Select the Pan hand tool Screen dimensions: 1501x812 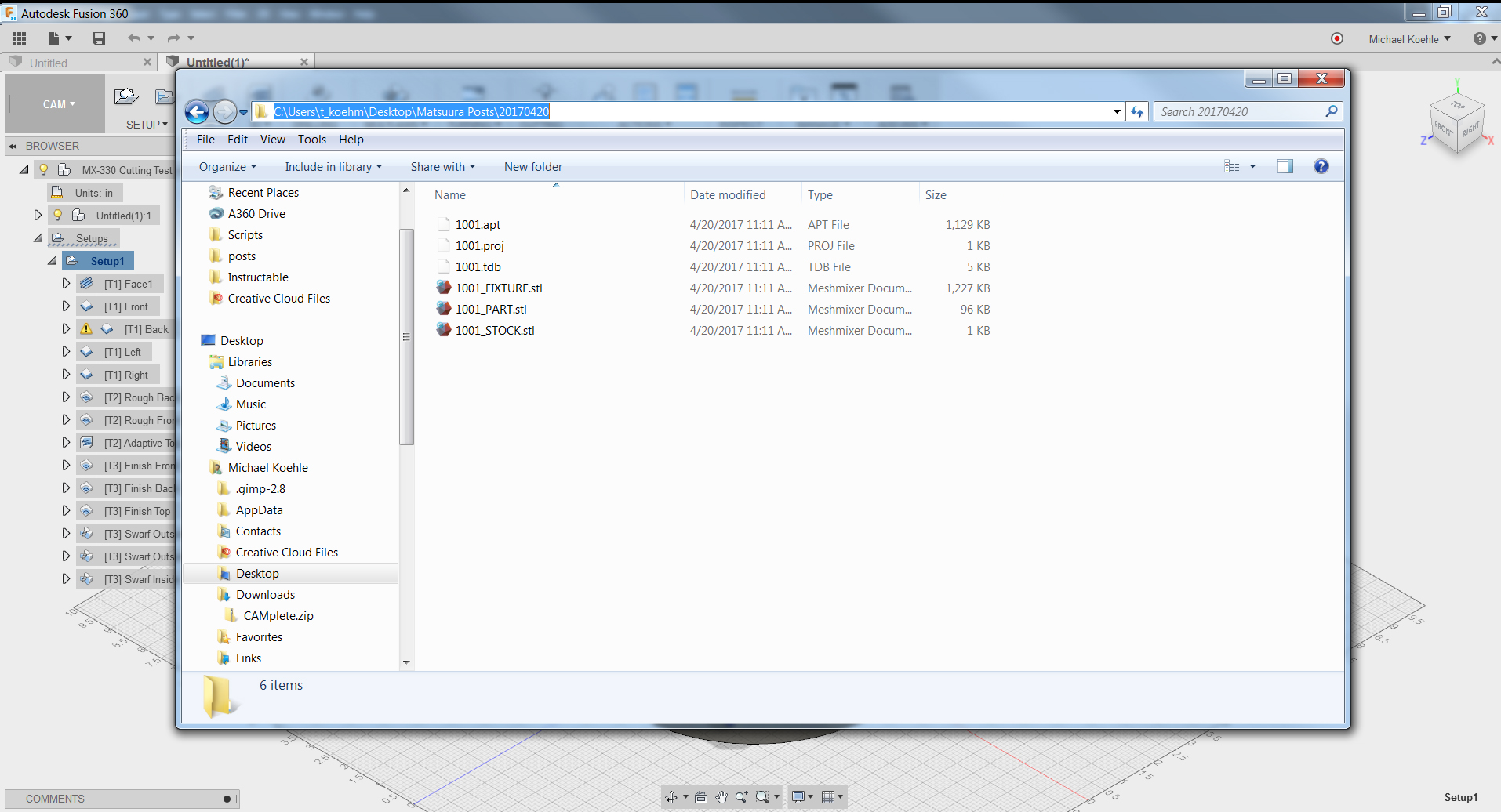pyautogui.click(x=721, y=797)
